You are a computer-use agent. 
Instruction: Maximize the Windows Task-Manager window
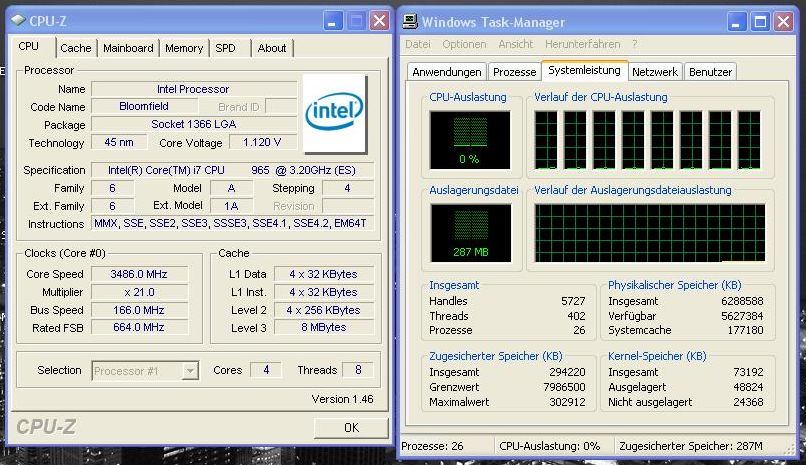click(x=760, y=22)
